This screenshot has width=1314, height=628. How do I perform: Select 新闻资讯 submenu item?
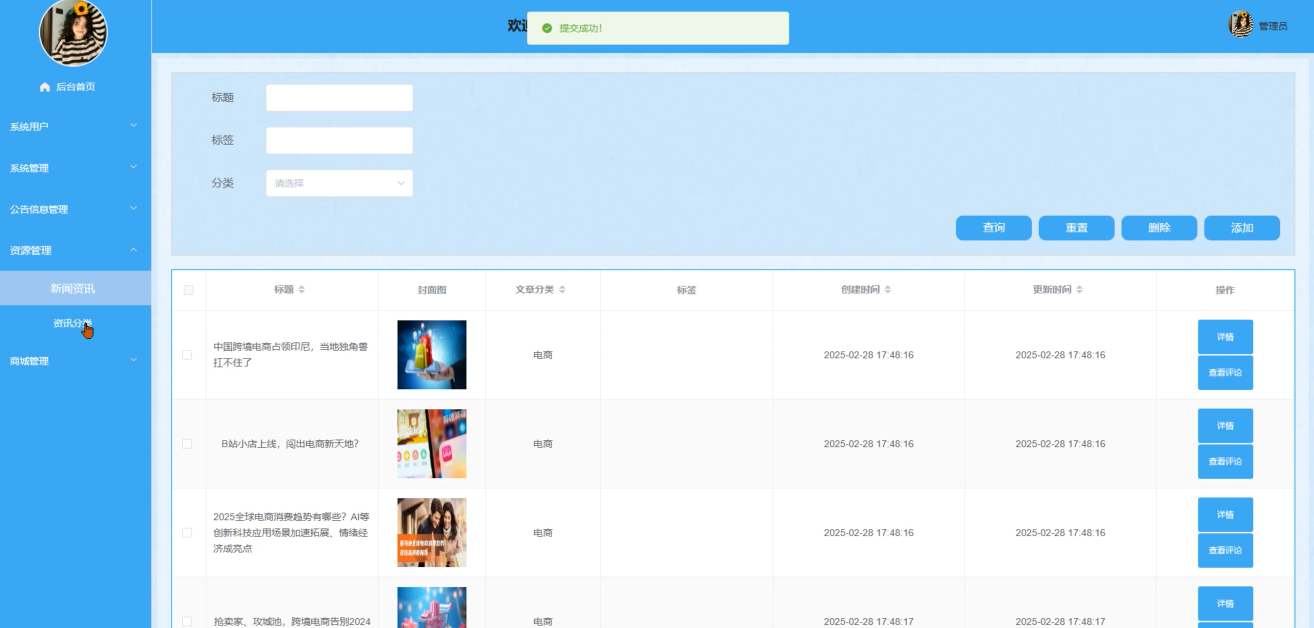75,288
